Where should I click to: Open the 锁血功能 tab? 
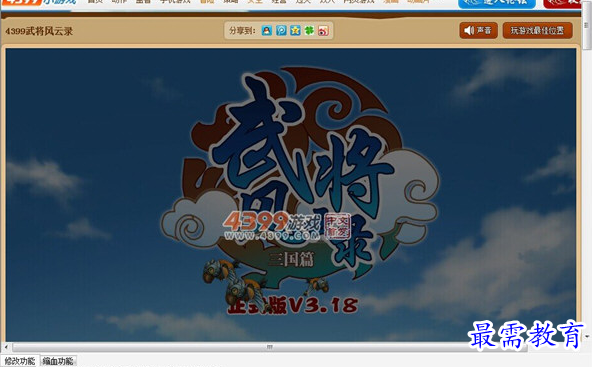58,361
